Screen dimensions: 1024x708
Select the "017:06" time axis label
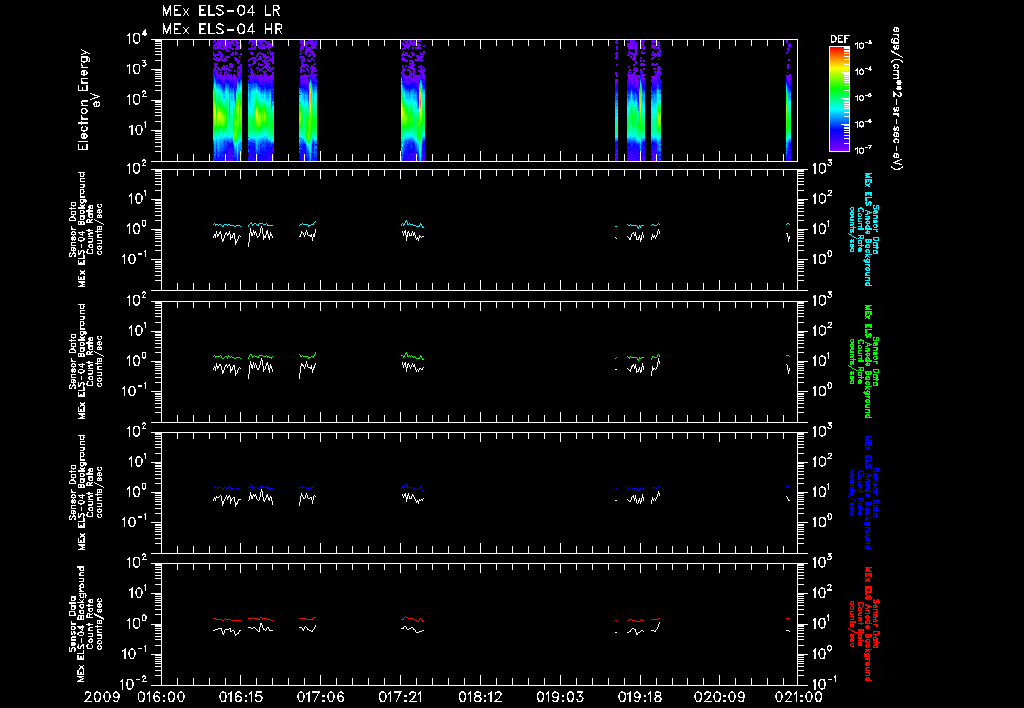(321, 698)
